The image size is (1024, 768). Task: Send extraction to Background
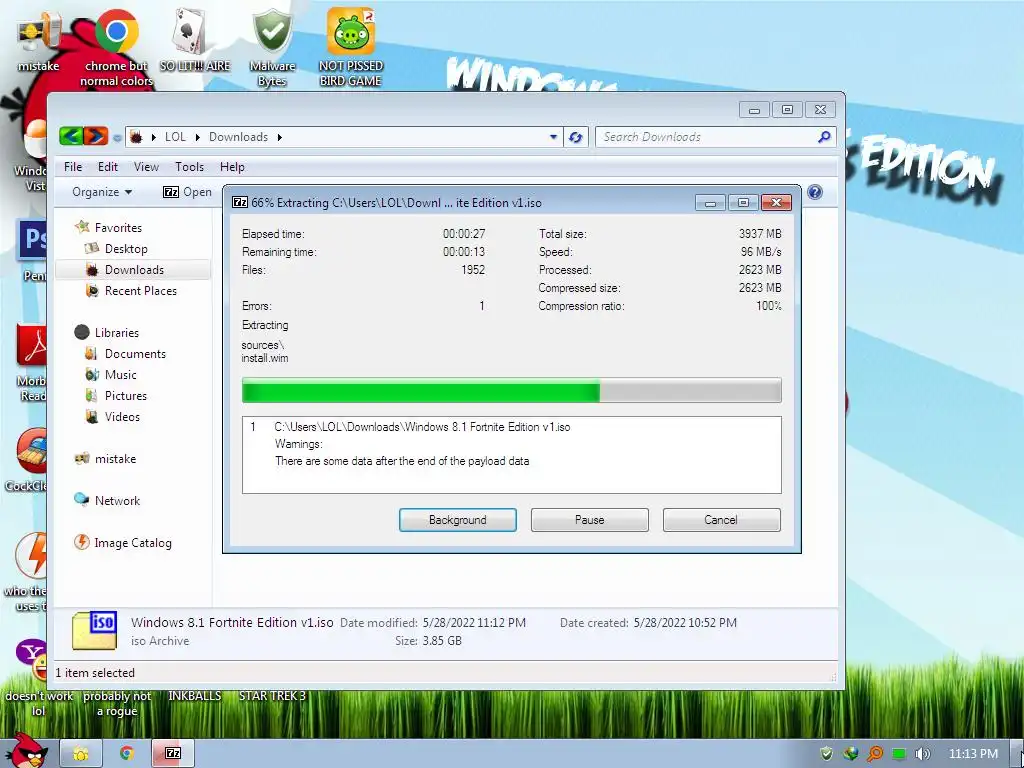tap(458, 520)
